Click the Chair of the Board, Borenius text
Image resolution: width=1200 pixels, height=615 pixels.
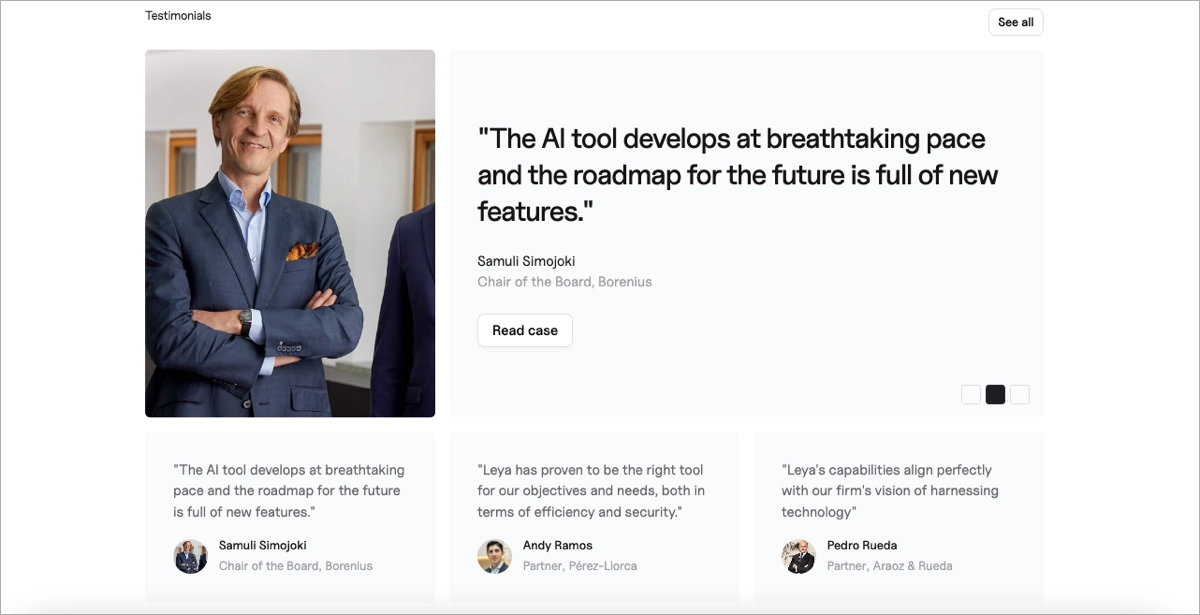point(296,565)
